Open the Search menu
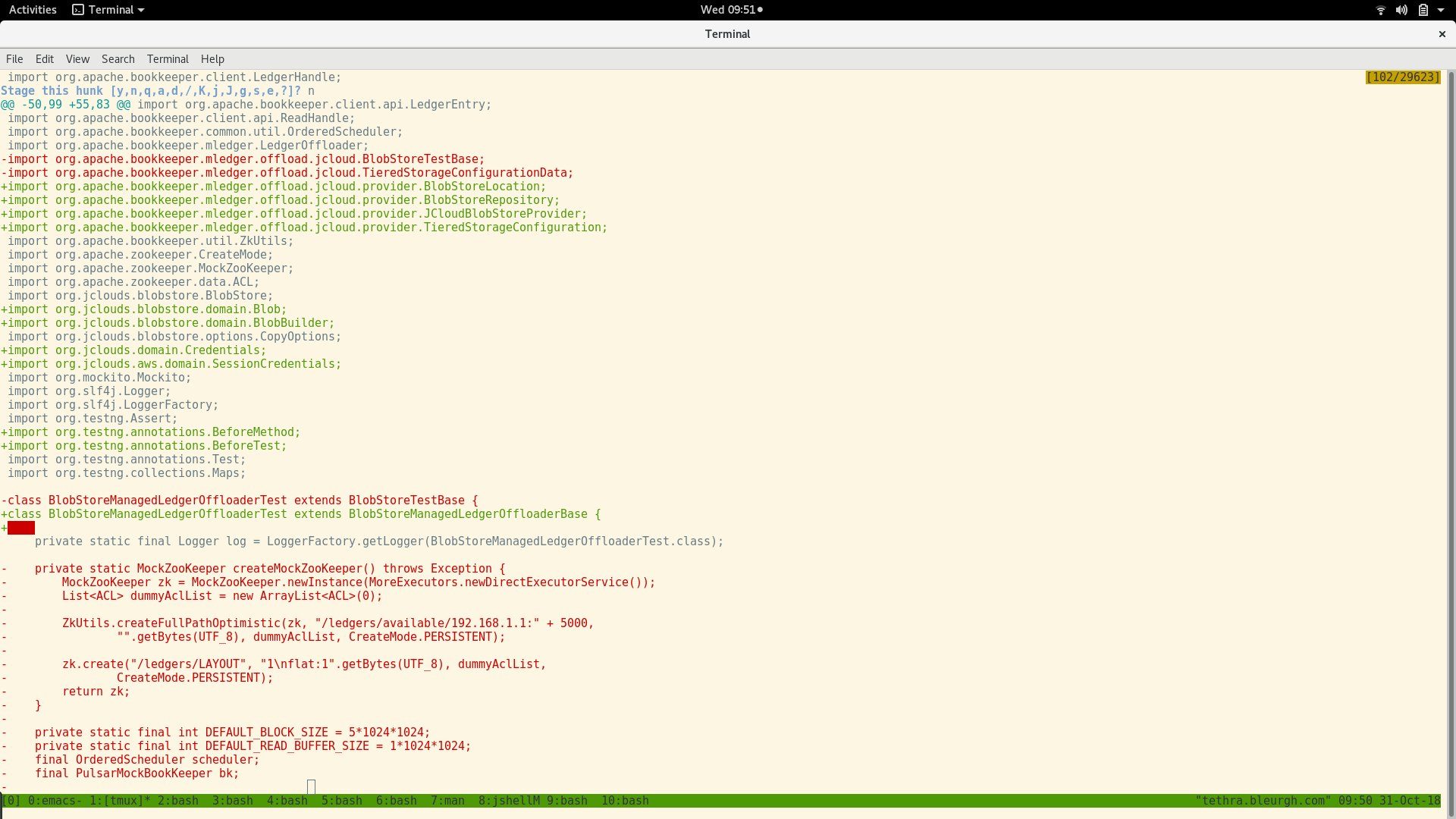Viewport: 1456px width, 819px height. click(x=118, y=58)
